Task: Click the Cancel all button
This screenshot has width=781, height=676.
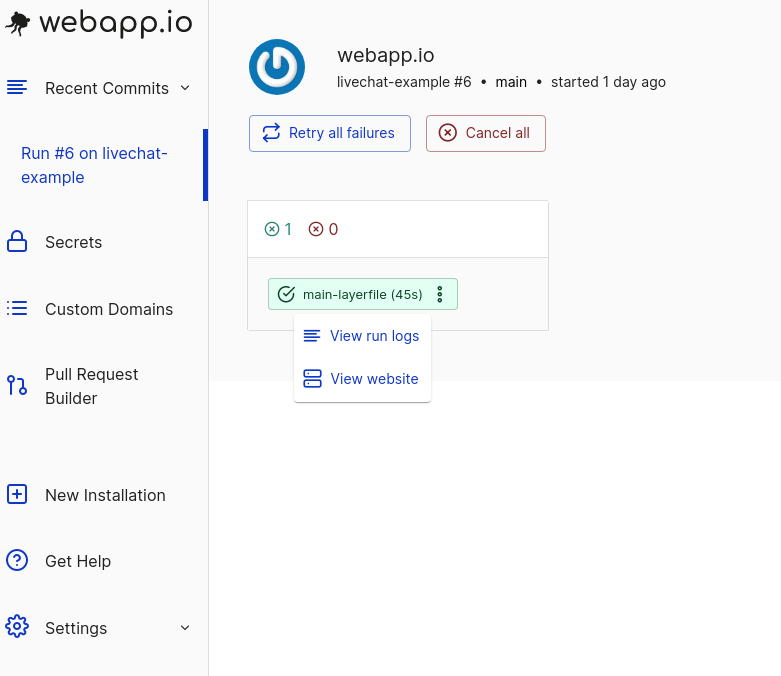Action: [486, 133]
